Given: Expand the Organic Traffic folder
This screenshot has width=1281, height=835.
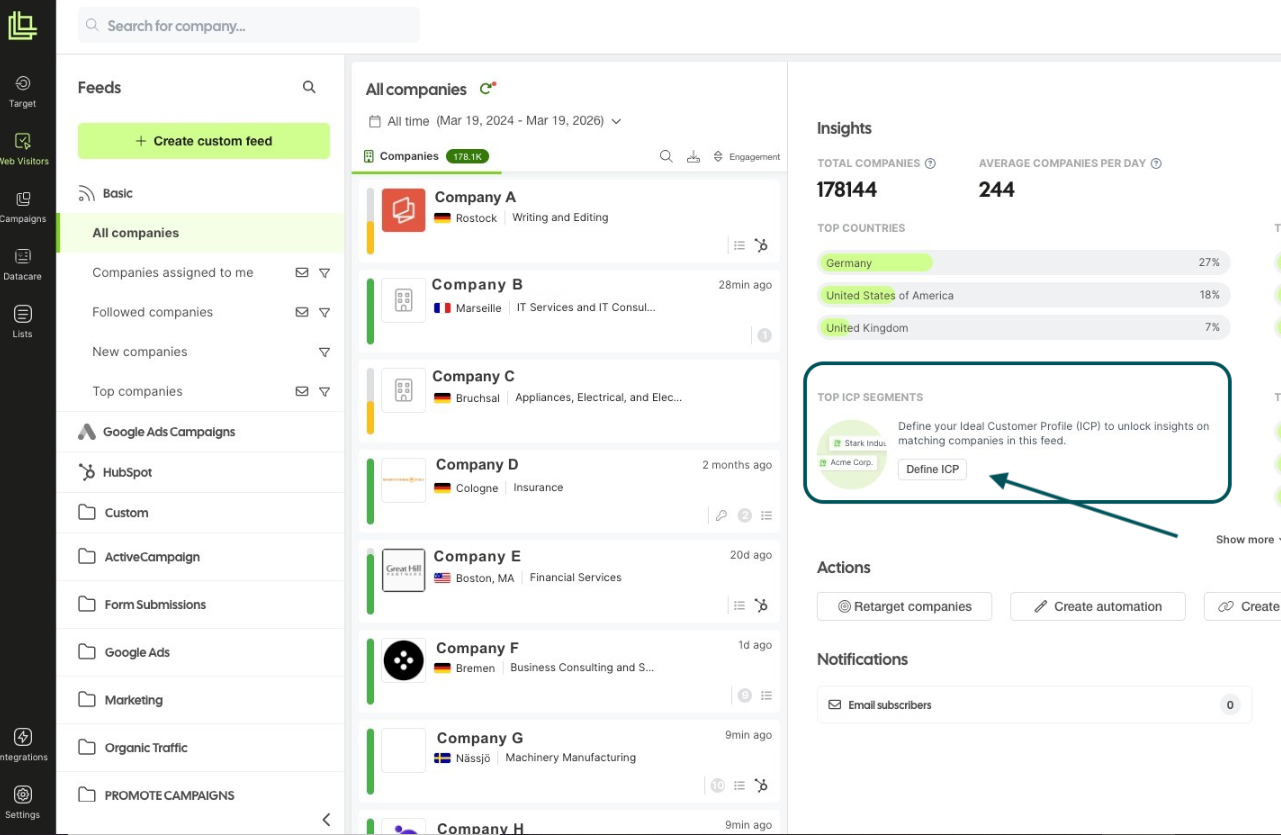Looking at the screenshot, I should click(x=200, y=748).
